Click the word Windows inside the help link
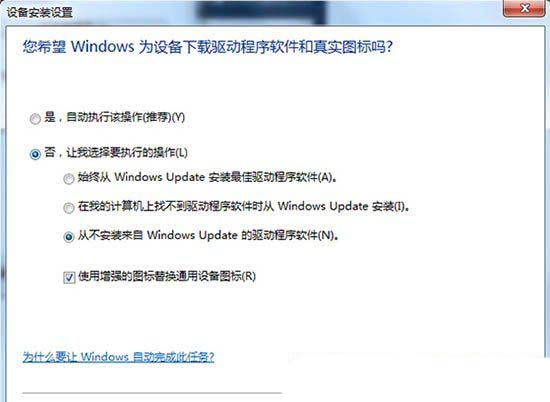Image resolution: width=550 pixels, height=402 pixels. click(105, 357)
